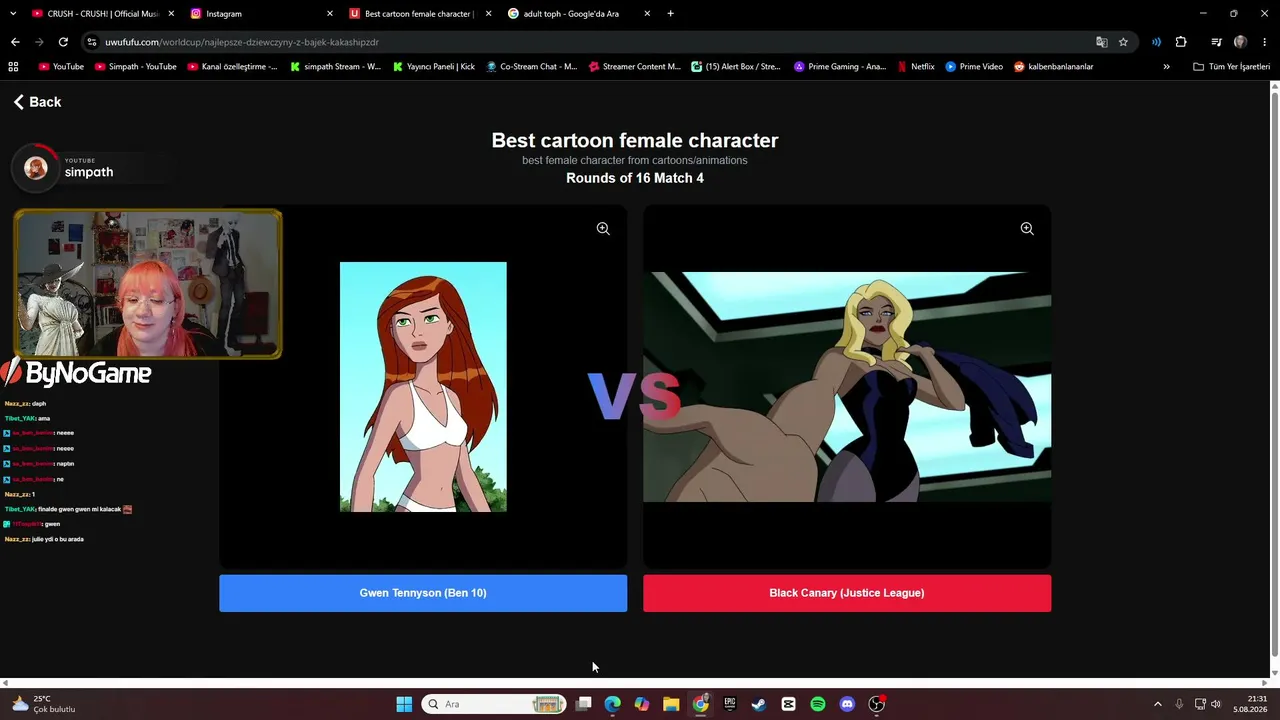The image size is (1280, 720).
Task: Open Discord from the taskbar
Action: point(847,704)
